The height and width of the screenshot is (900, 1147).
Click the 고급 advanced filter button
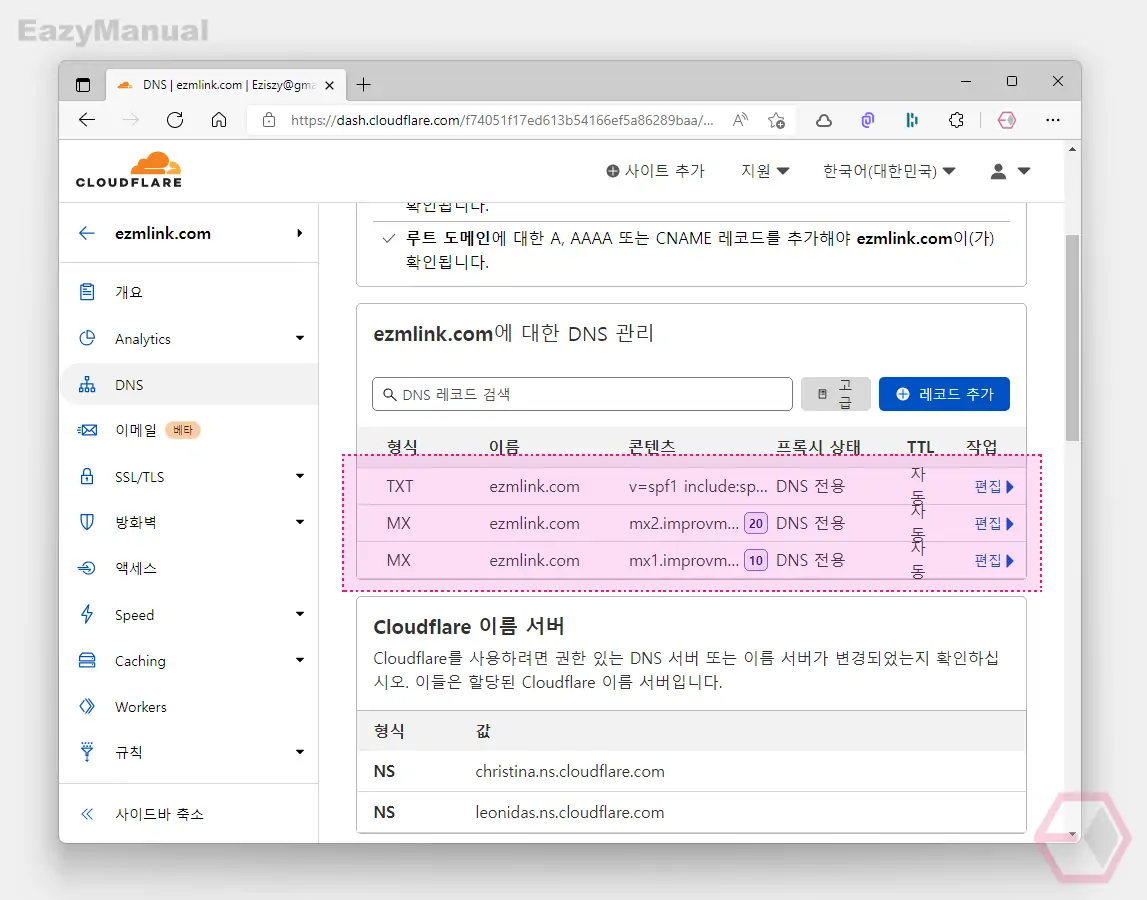click(835, 394)
